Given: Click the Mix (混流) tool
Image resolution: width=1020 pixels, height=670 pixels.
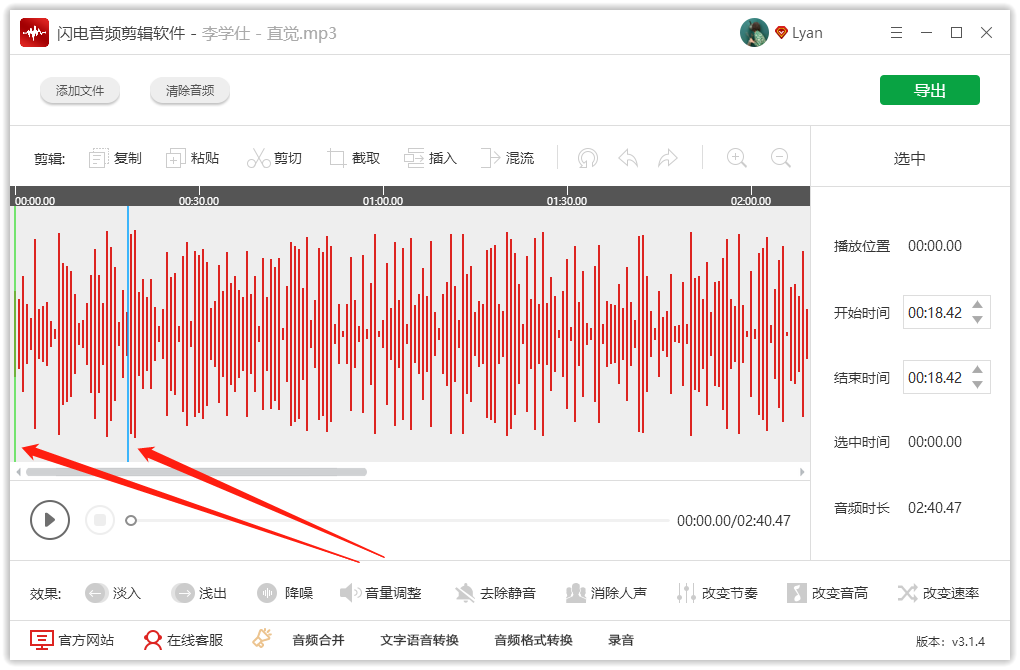Looking at the screenshot, I should [x=507, y=158].
